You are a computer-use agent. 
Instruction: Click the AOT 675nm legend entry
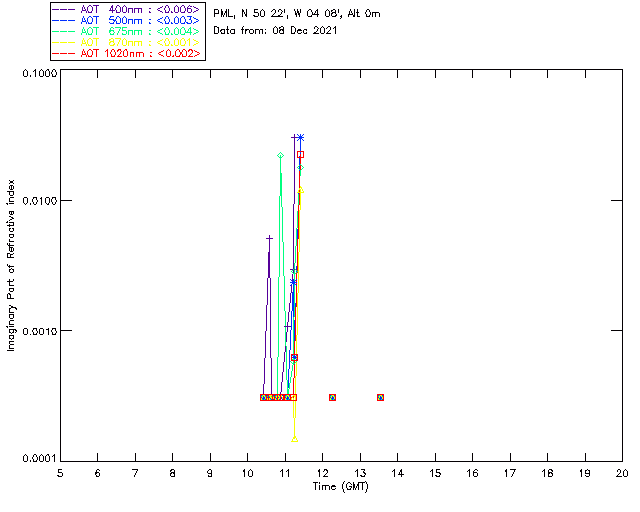pos(128,31)
